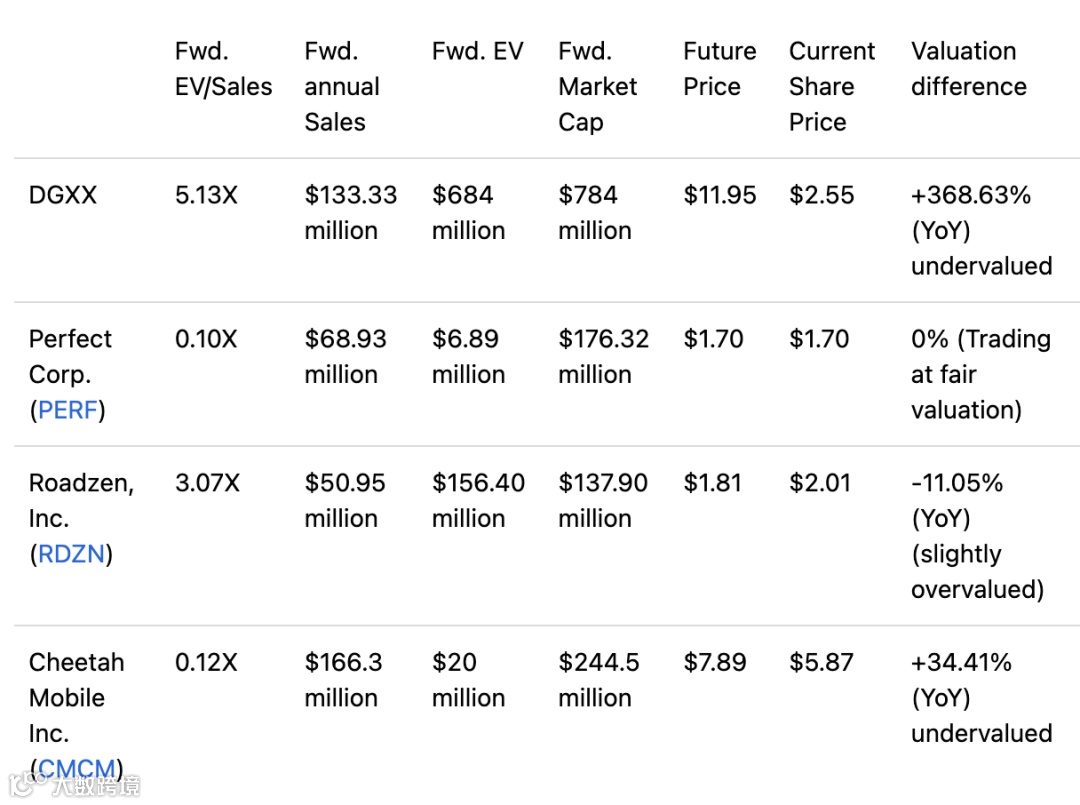
Task: Click the Valuation difference column header
Action: pos(968,69)
